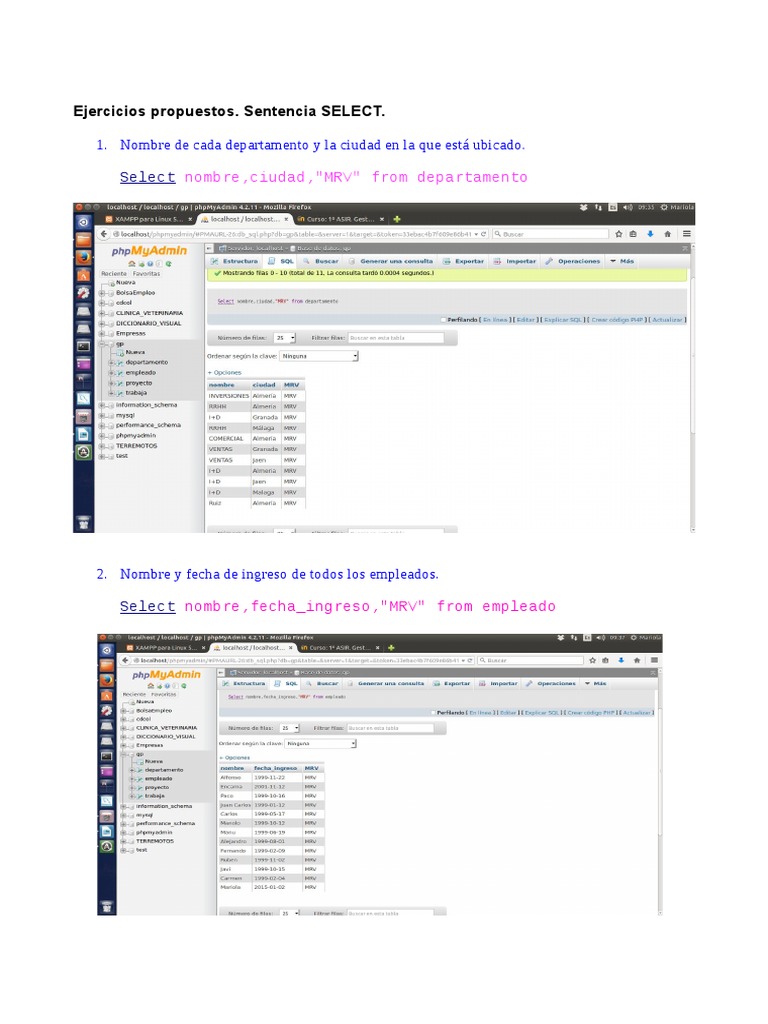Viewport: 768px width, 1024px height.
Task: Click the new tab plus in the departamento screenshot
Action: pos(396,219)
